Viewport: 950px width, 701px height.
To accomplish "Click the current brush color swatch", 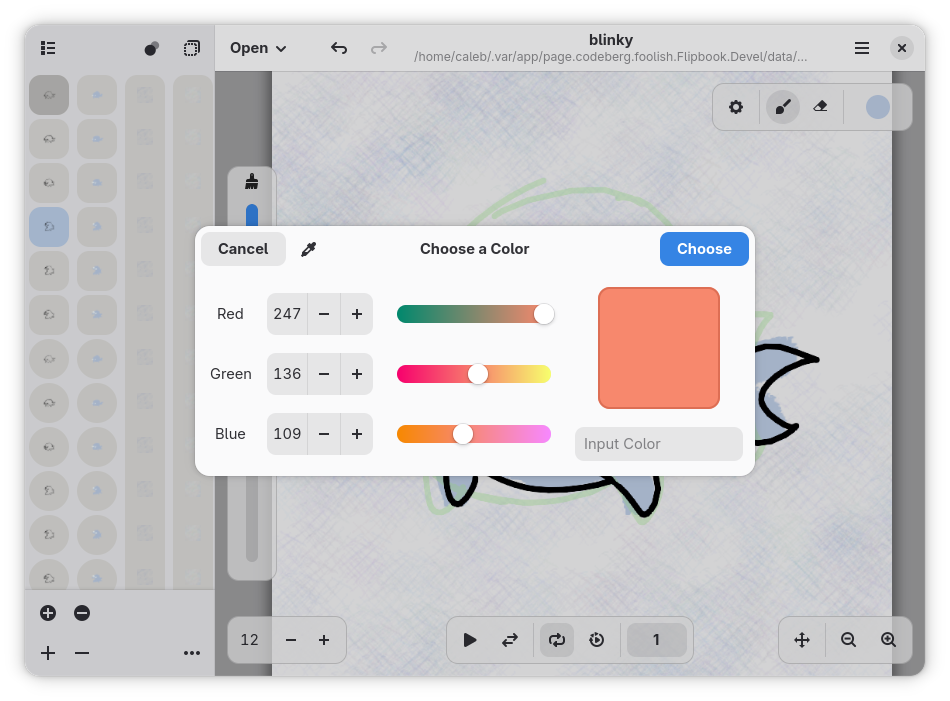I will (x=877, y=107).
